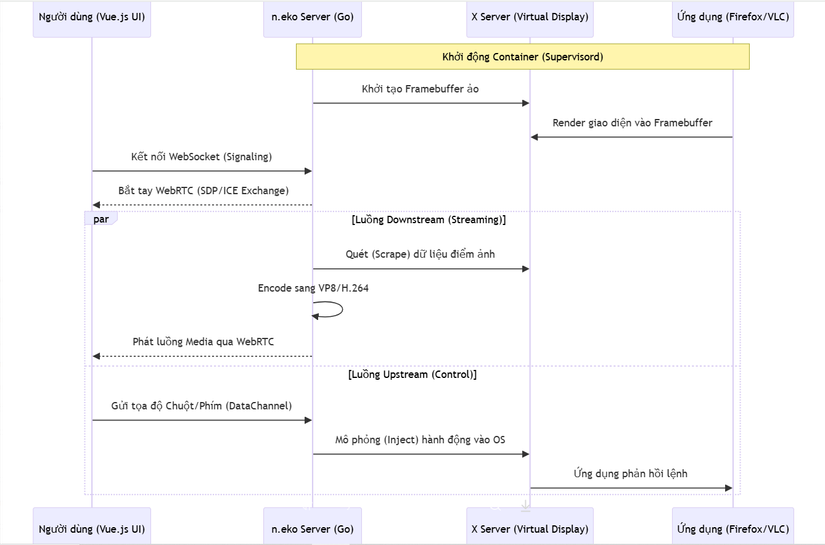The image size is (825, 545).
Task: Select the "Quét (Scrape) dữ liệu điểm ảnh" message
Action: point(420,254)
